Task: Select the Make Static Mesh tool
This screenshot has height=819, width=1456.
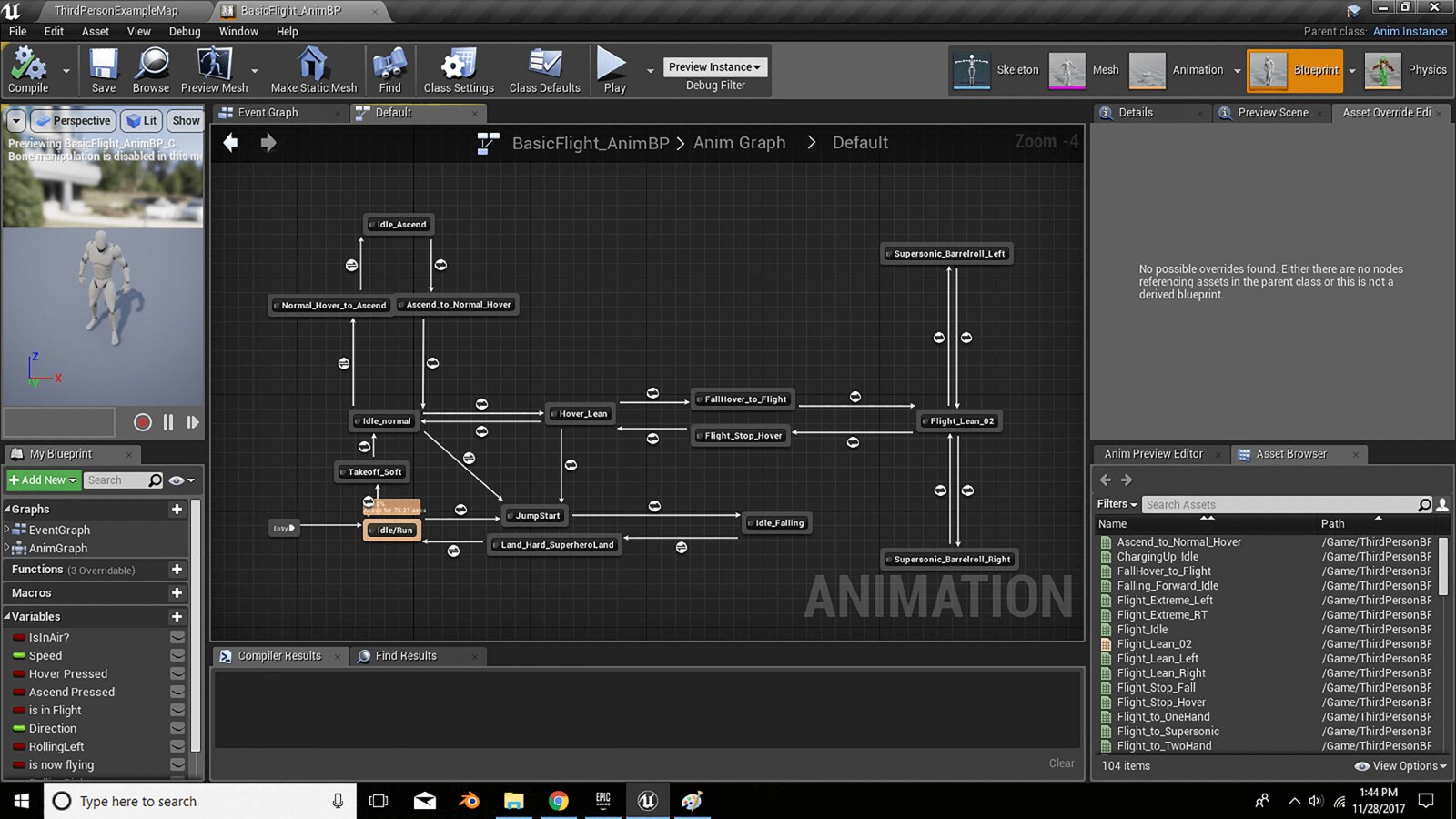Action: click(312, 70)
